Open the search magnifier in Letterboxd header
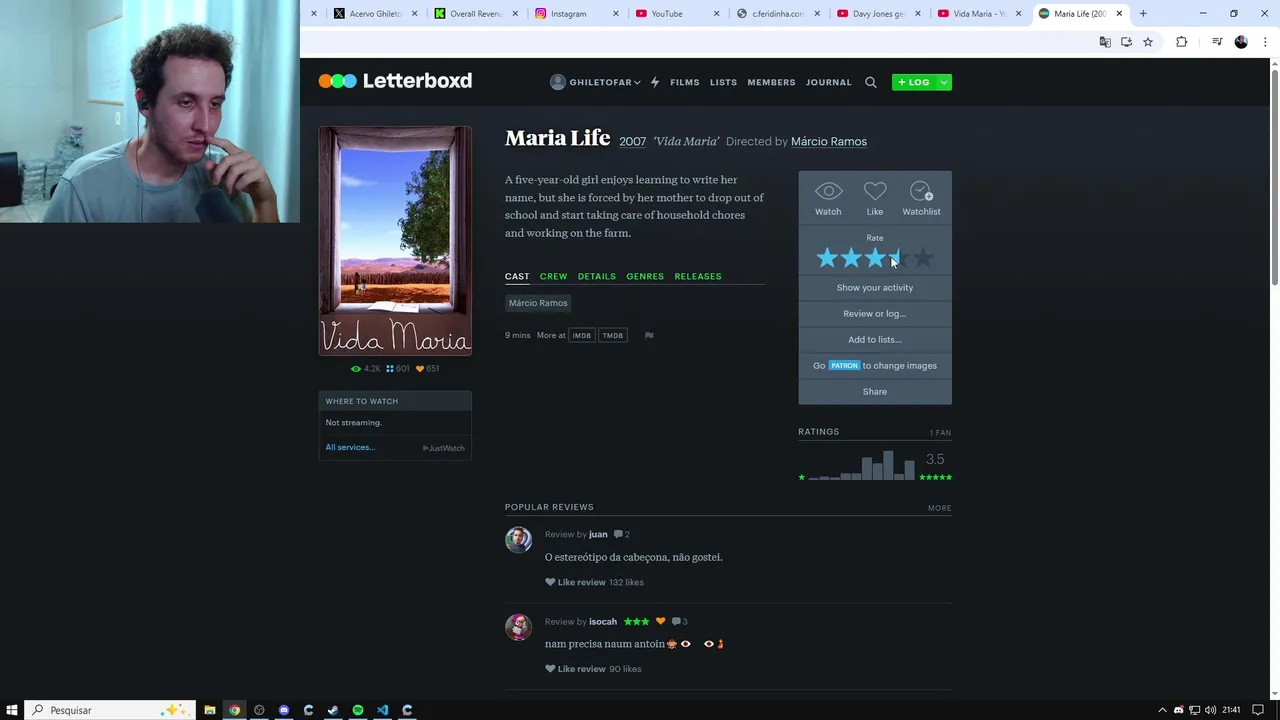1280x720 pixels. coord(871,82)
